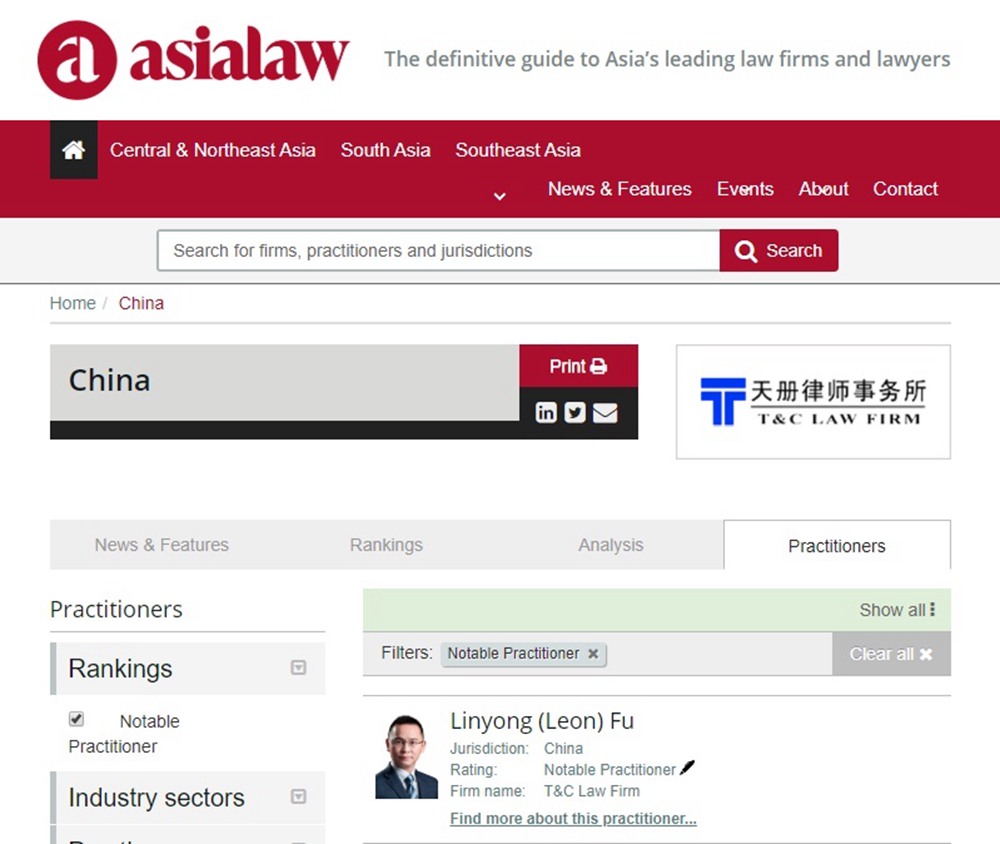Open News & Features in navigation bar
1000x844 pixels.
pos(619,189)
